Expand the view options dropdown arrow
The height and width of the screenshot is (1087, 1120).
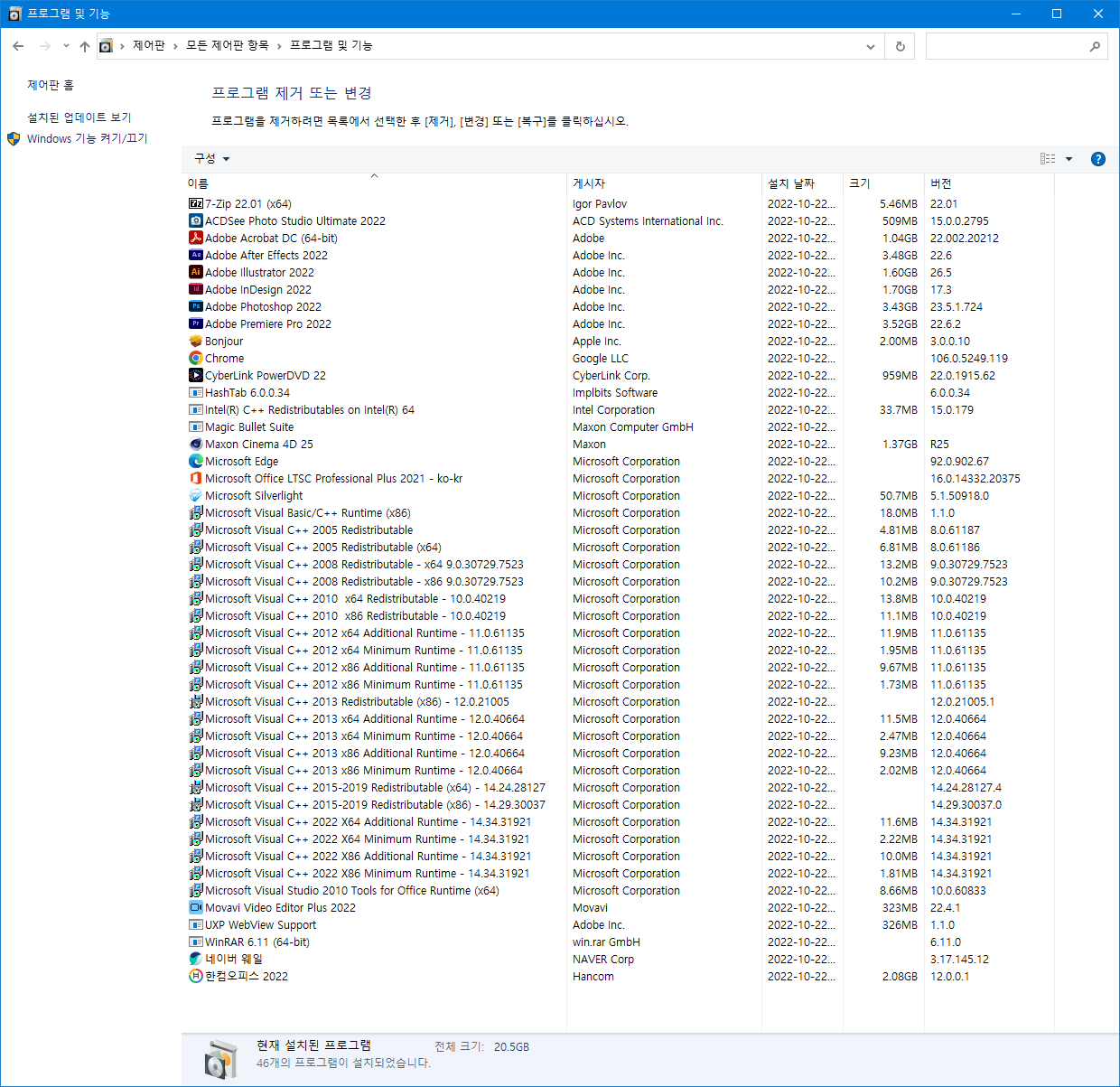pos(1069,159)
